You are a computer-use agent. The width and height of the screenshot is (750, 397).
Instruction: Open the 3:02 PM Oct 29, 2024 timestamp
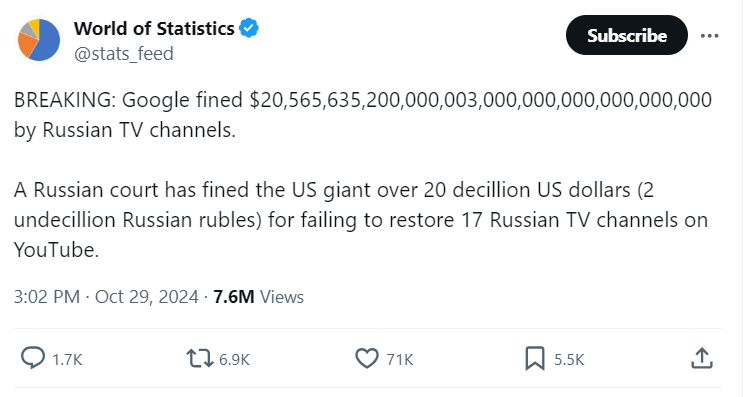[x=106, y=297]
